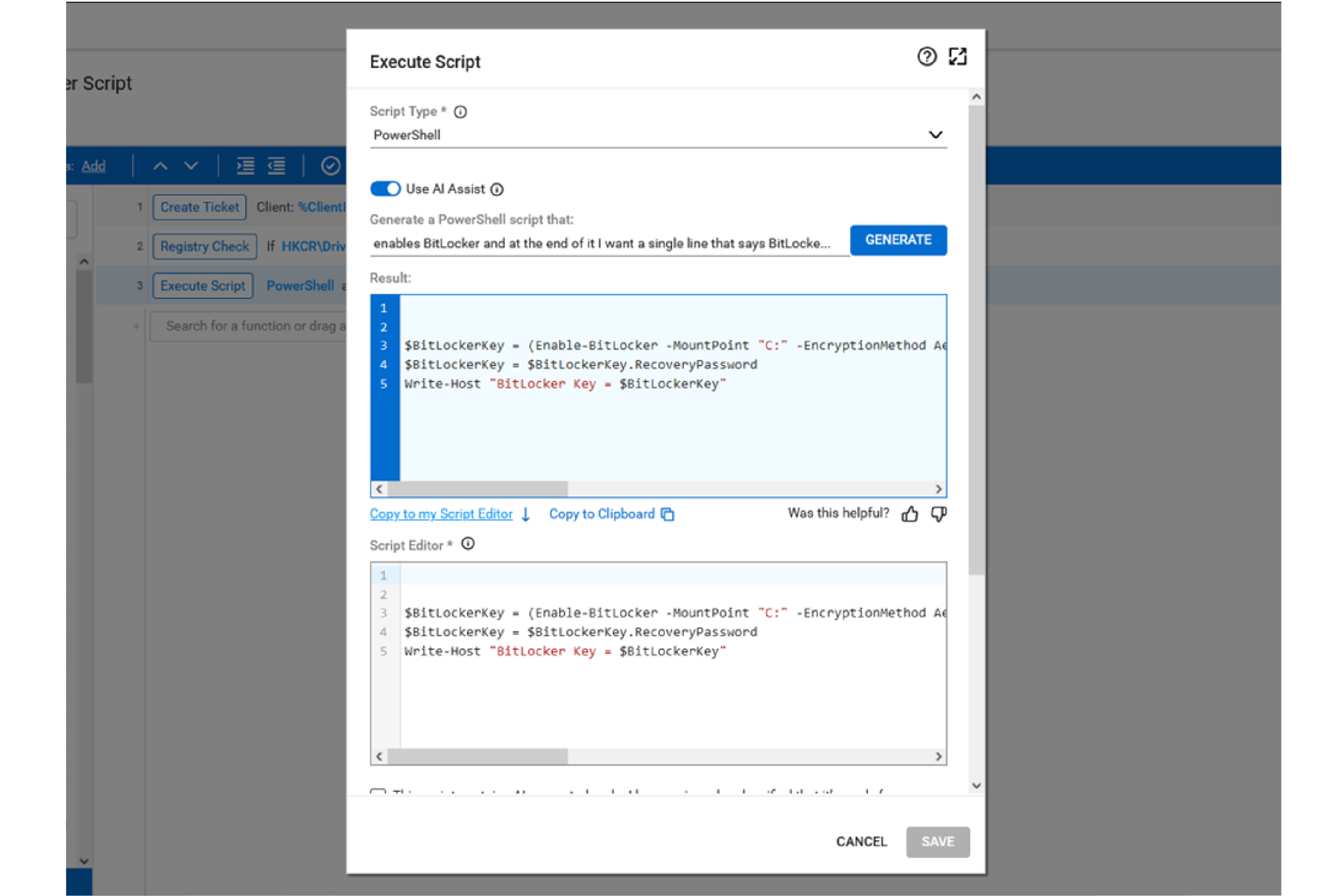
Task: Open the Script Type PowerShell dropdown
Action: click(658, 135)
